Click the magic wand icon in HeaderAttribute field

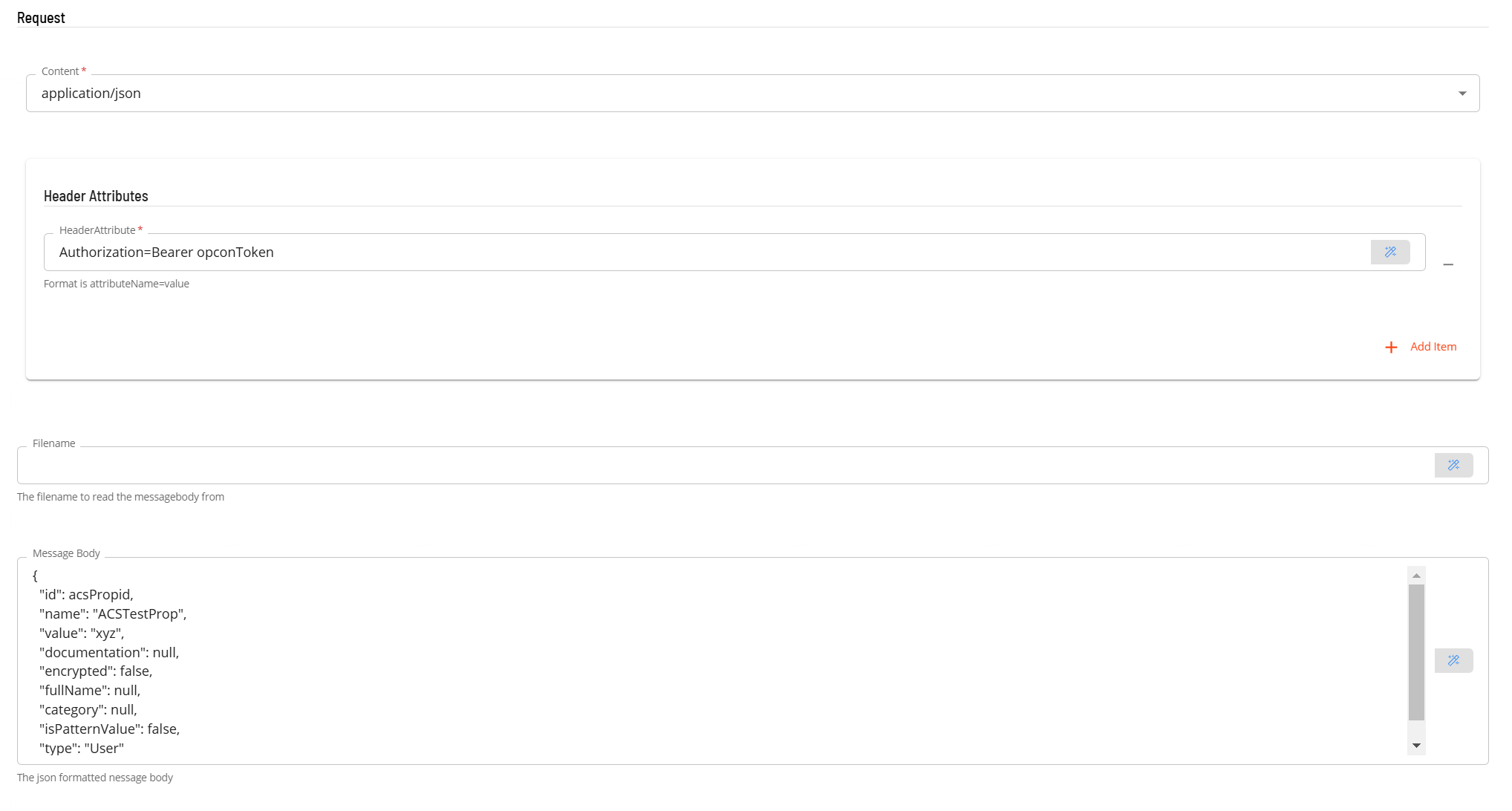(x=1390, y=253)
